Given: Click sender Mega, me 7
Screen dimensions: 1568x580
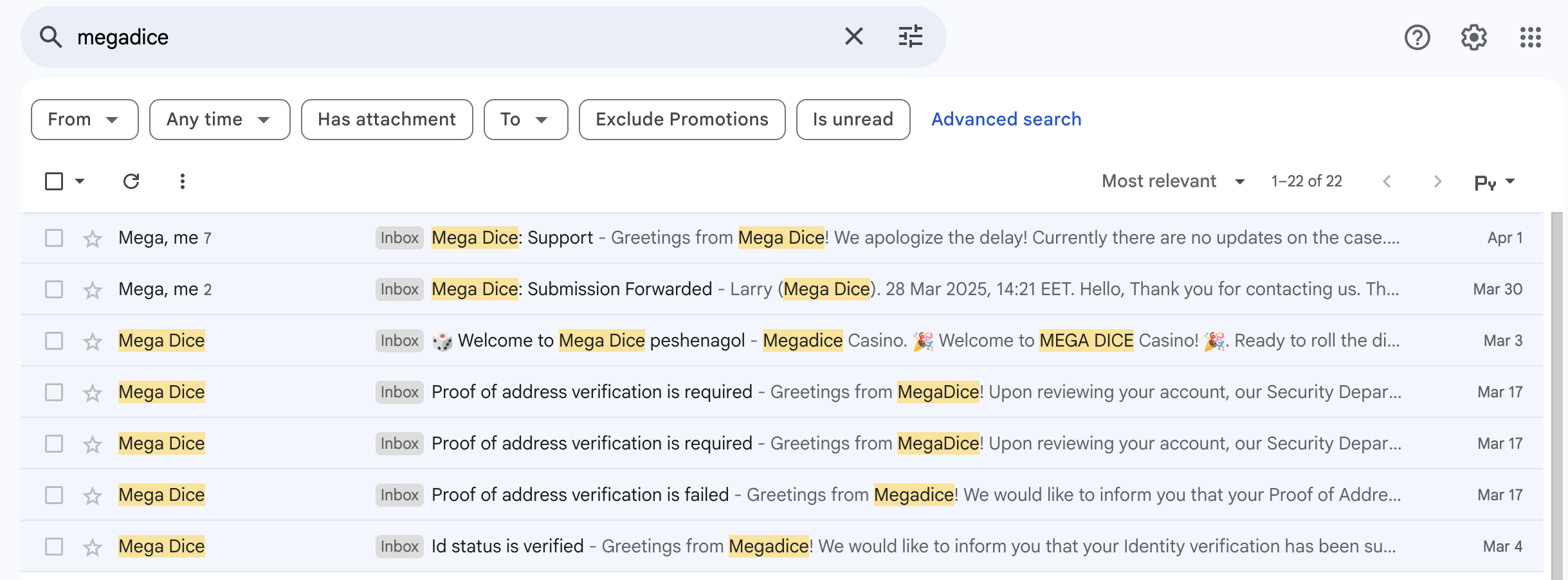Looking at the screenshot, I should 165,238.
